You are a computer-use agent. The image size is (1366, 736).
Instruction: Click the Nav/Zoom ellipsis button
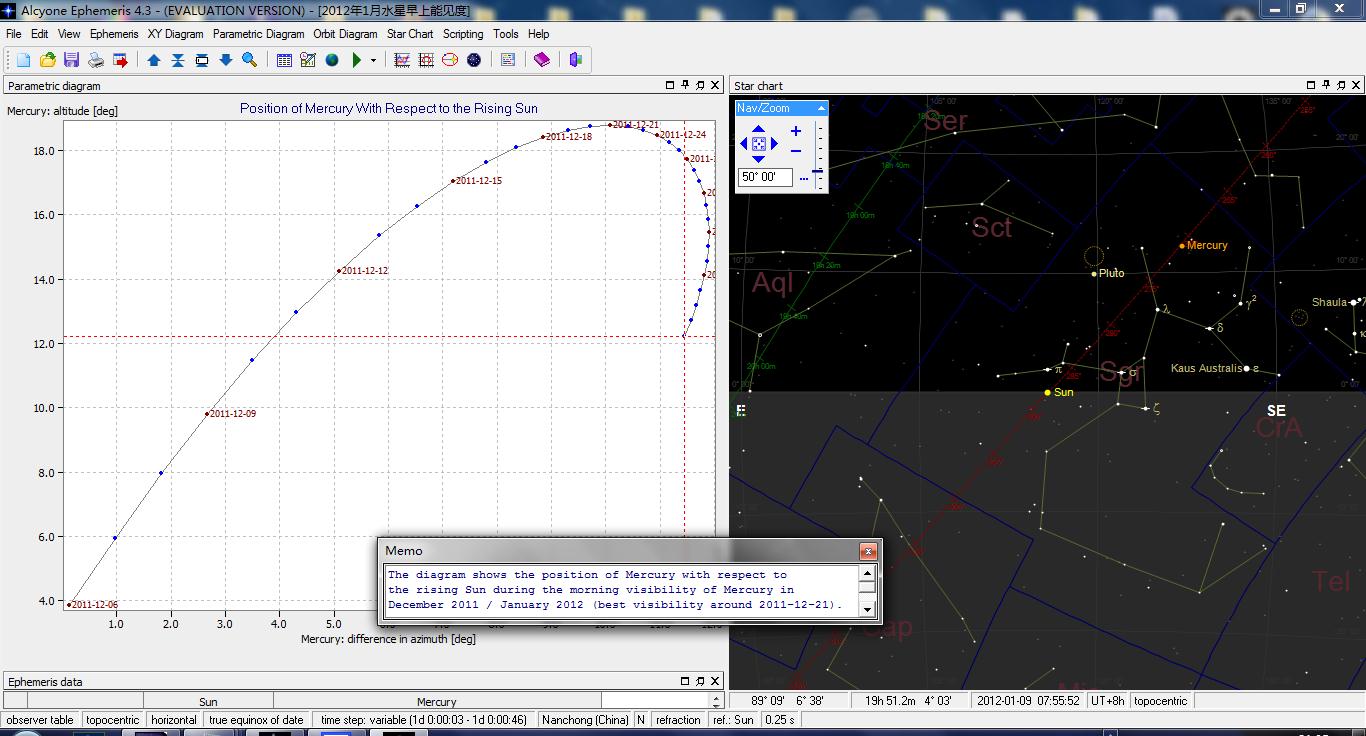click(804, 179)
